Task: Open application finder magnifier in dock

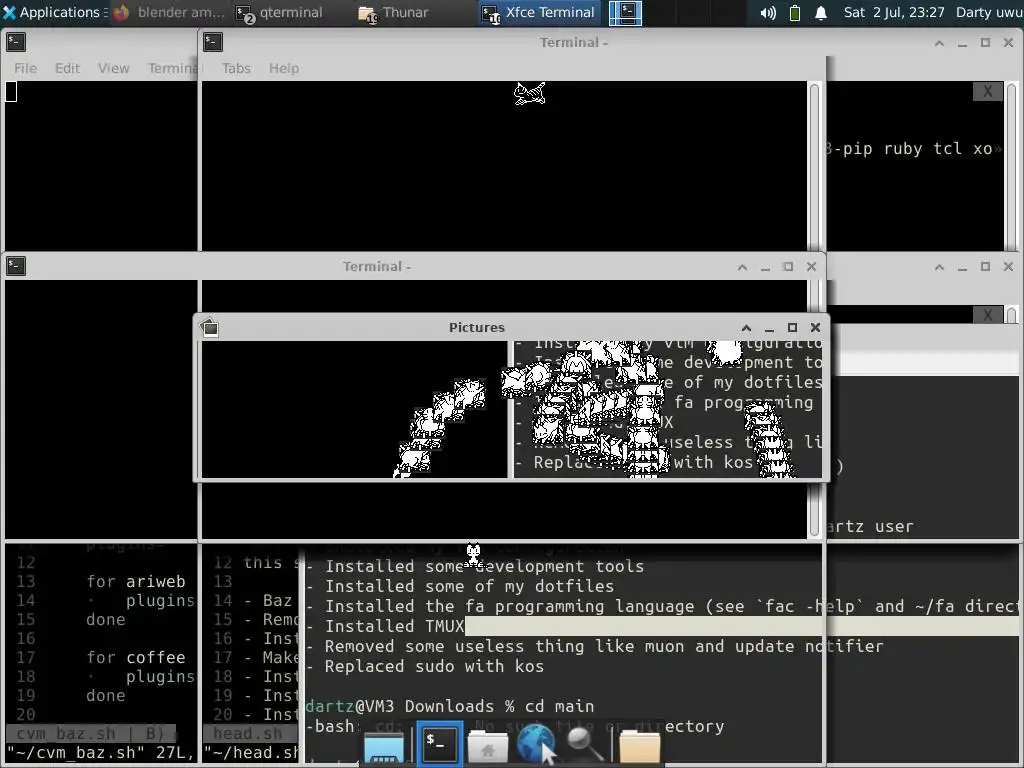Action: 584,745
